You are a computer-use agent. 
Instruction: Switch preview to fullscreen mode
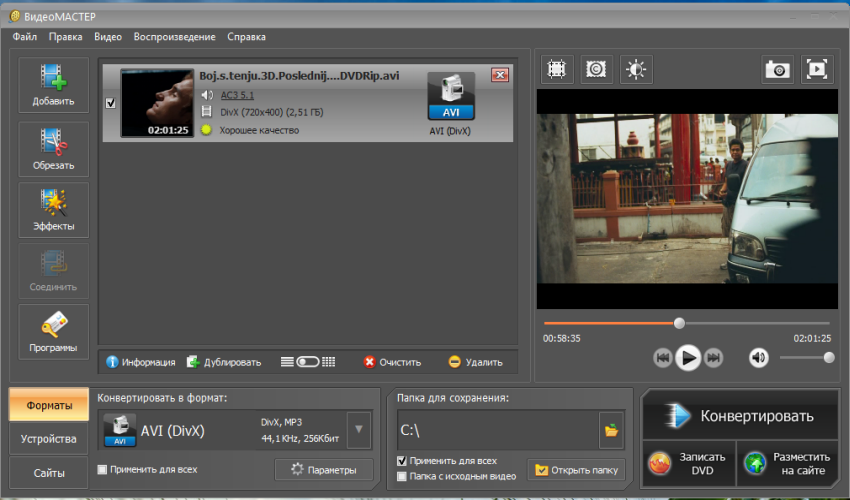(x=817, y=69)
